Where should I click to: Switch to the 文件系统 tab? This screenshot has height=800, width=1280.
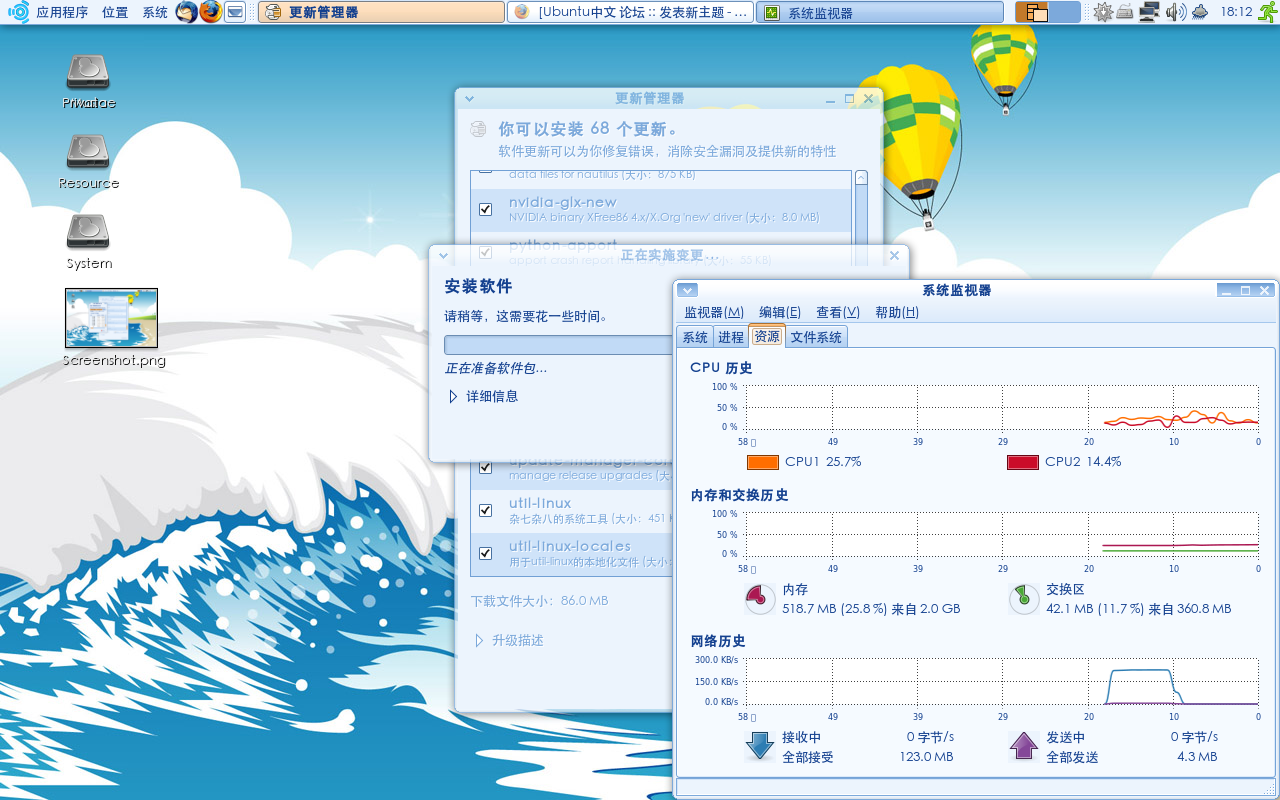[816, 338]
